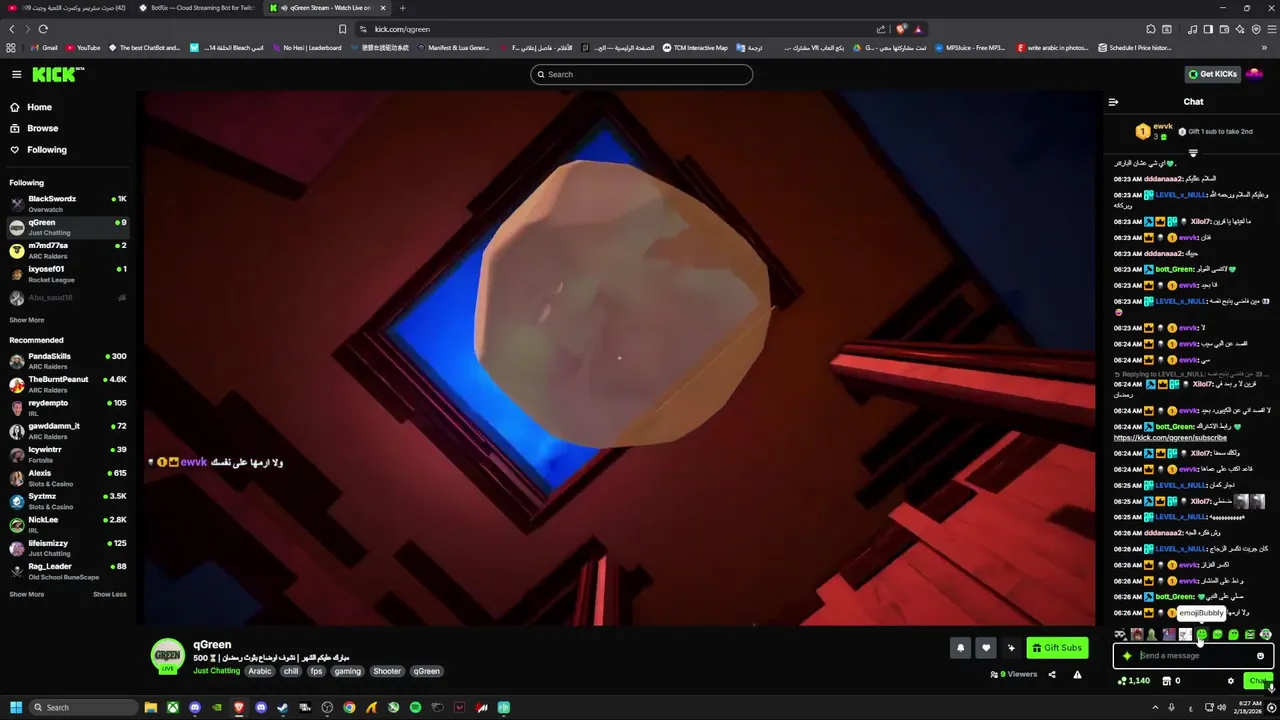Open NickLee IRL channel
This screenshot has width=1280, height=720.
tap(68, 524)
